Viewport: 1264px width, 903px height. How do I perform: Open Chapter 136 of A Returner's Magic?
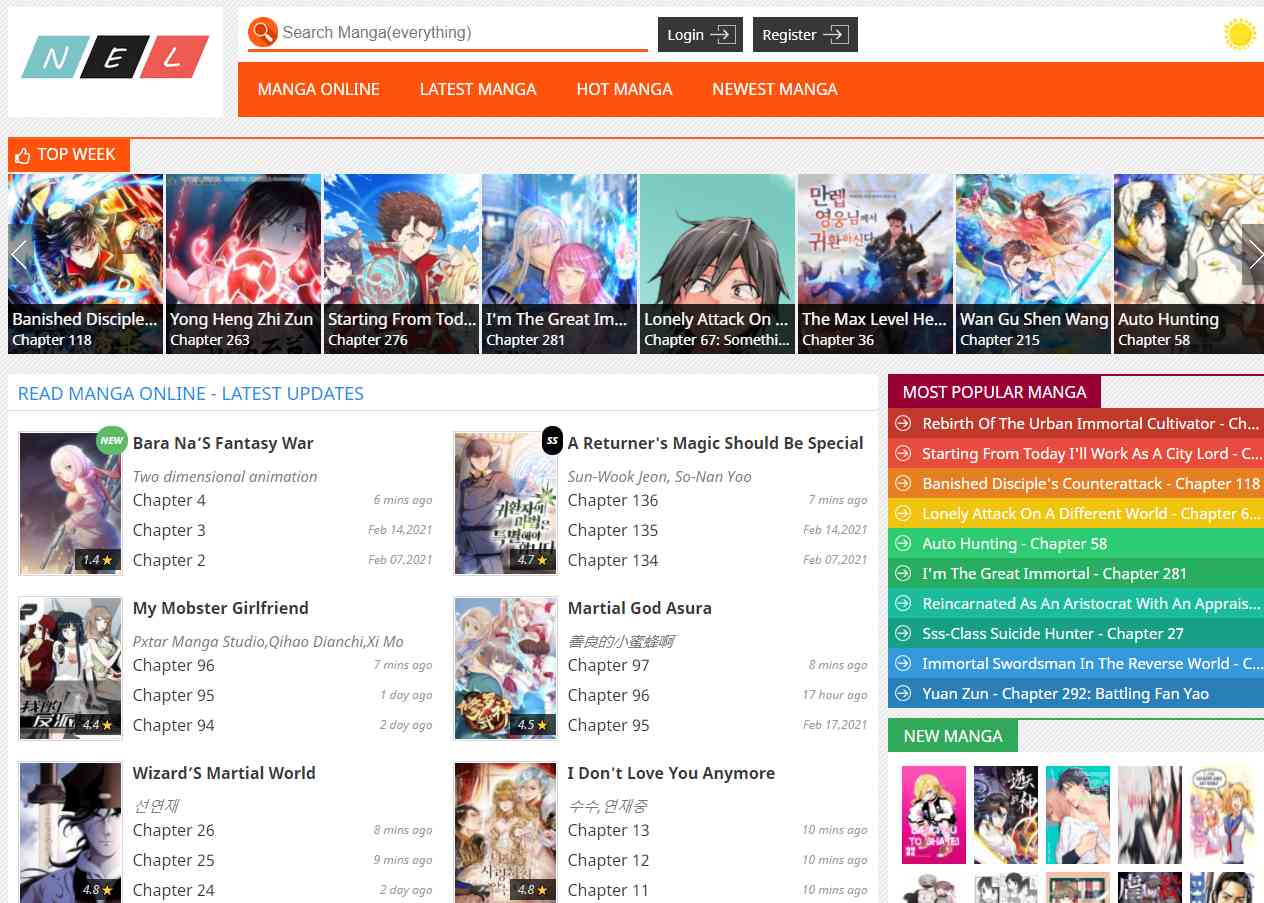point(613,500)
